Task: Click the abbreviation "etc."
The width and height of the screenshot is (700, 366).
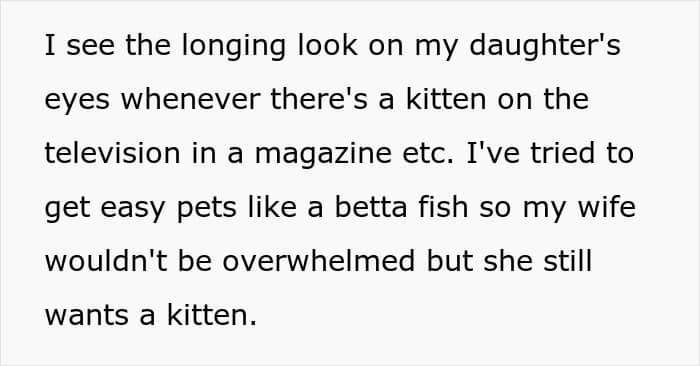Action: (428, 154)
